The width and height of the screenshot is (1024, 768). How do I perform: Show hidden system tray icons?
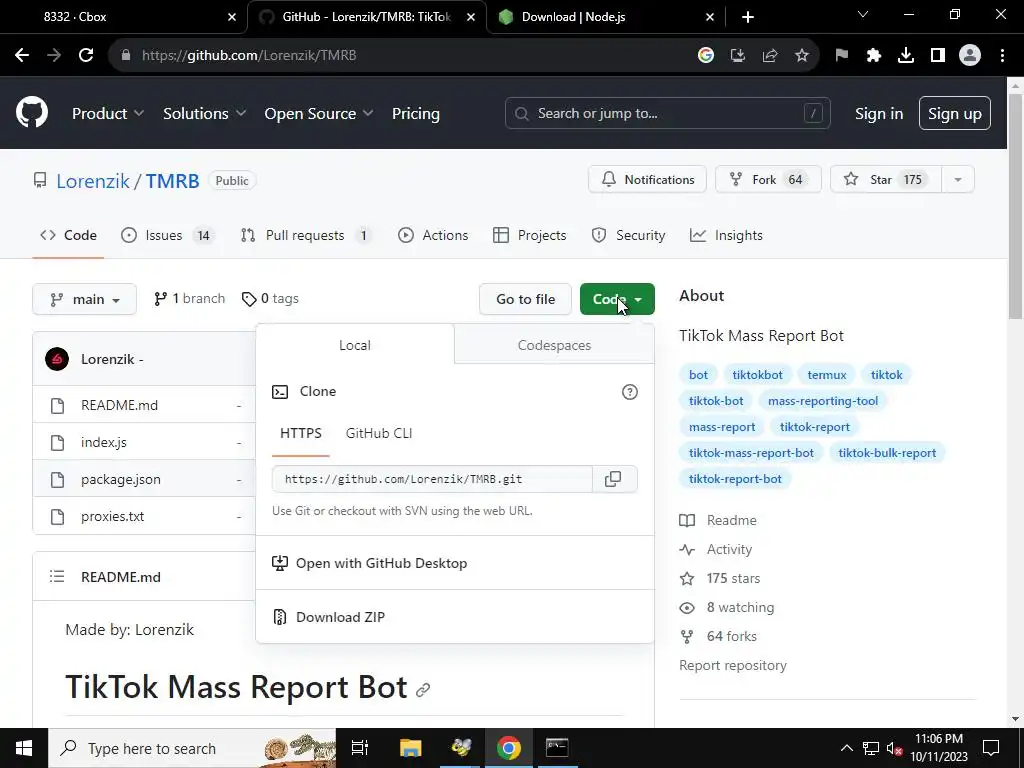(846, 748)
